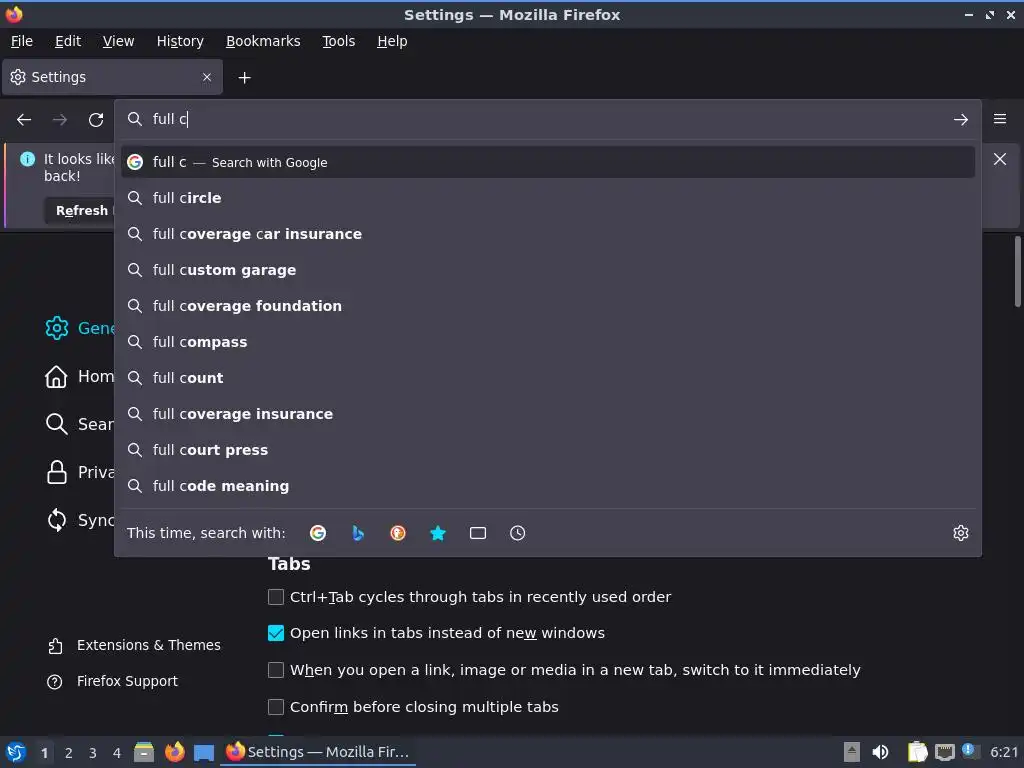Uncheck Open links in tabs instead of new windows
This screenshot has height=768, width=1024.
pos(276,633)
